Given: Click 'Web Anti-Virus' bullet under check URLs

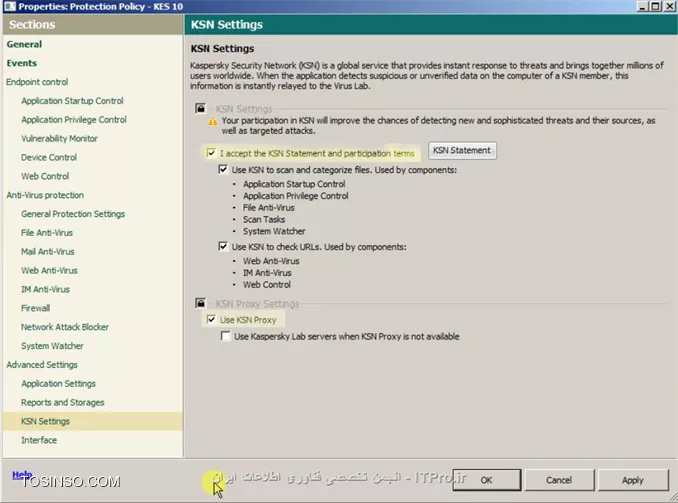Looking at the screenshot, I should point(271,261).
